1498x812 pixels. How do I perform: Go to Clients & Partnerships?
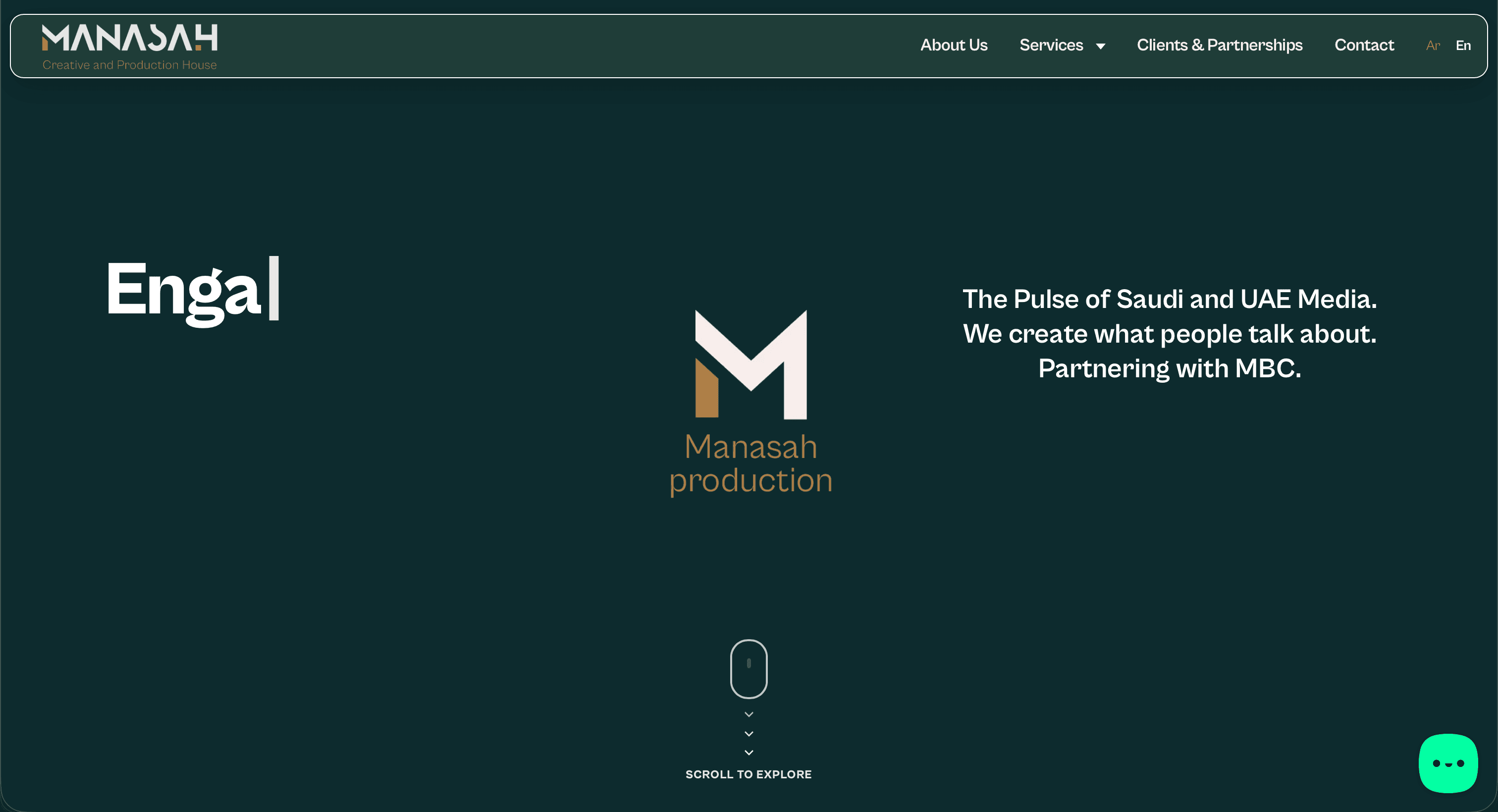coord(1220,45)
